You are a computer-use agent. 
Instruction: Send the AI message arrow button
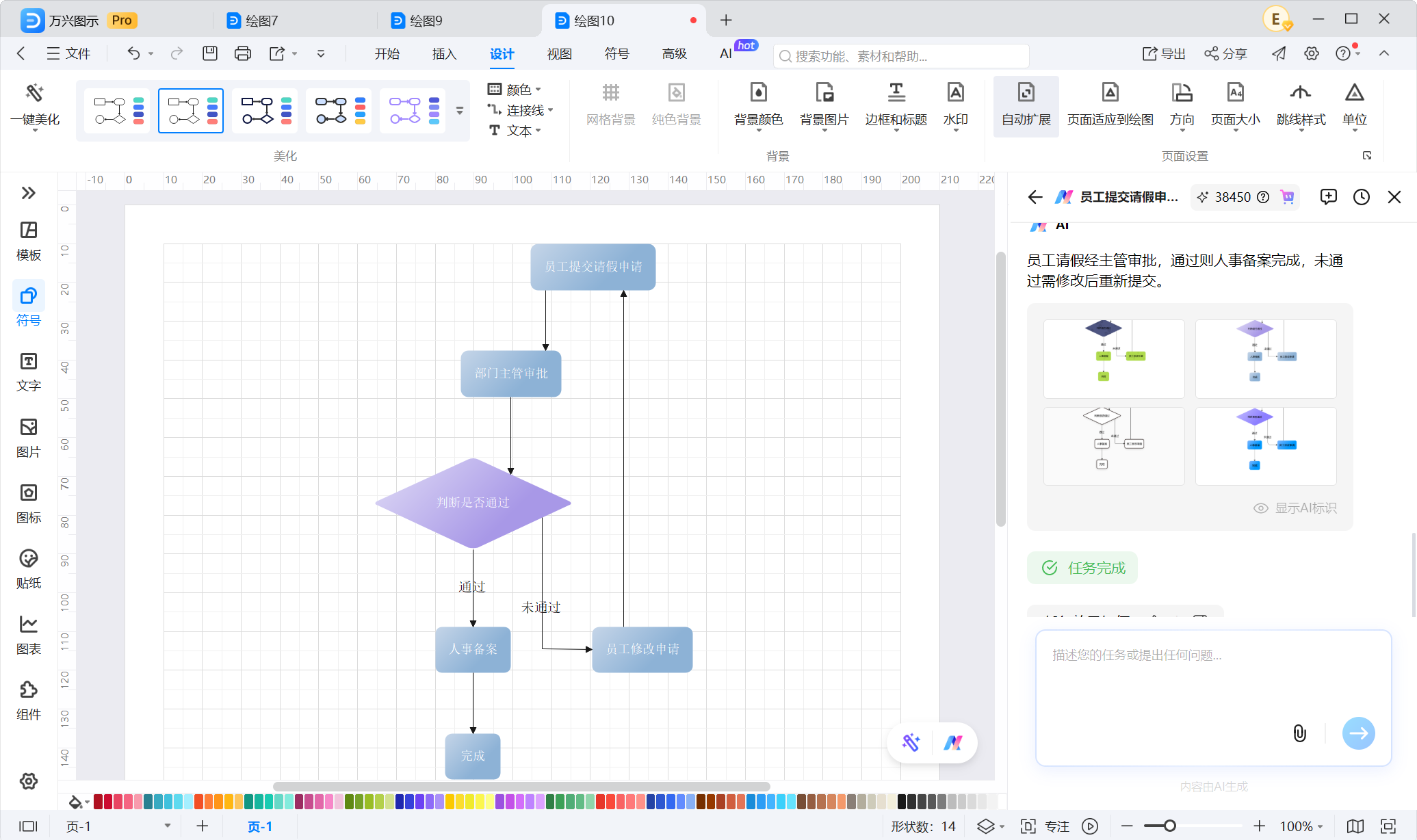1358,733
